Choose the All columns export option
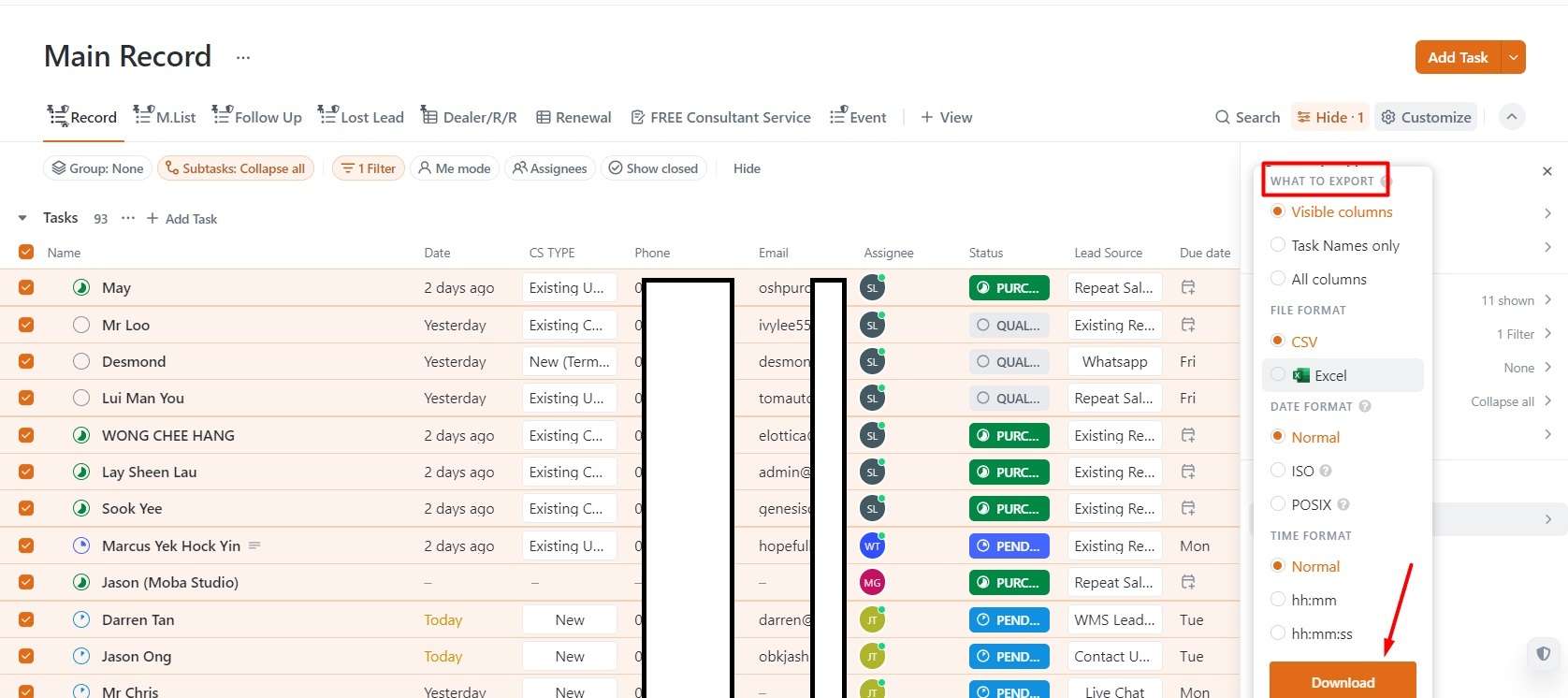Image resolution: width=1568 pixels, height=698 pixels. [1278, 279]
